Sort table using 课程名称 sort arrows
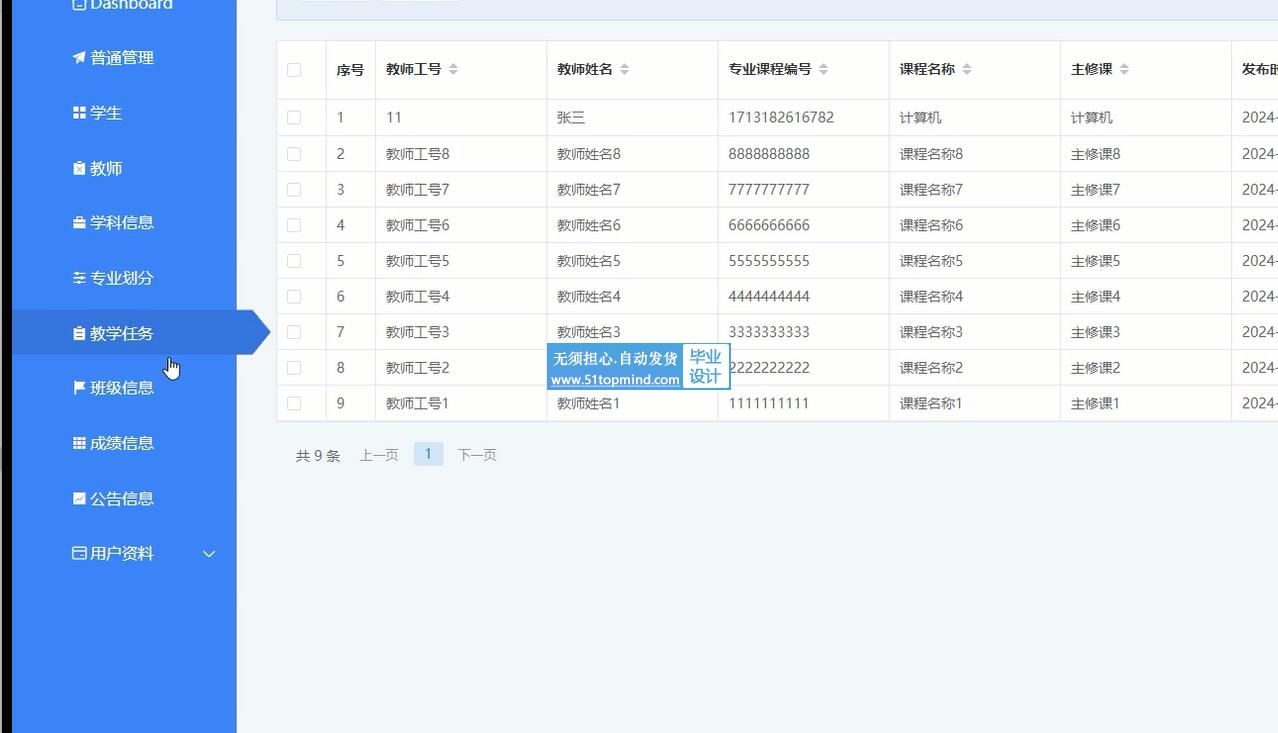This screenshot has height=733, width=1278. coord(967,70)
